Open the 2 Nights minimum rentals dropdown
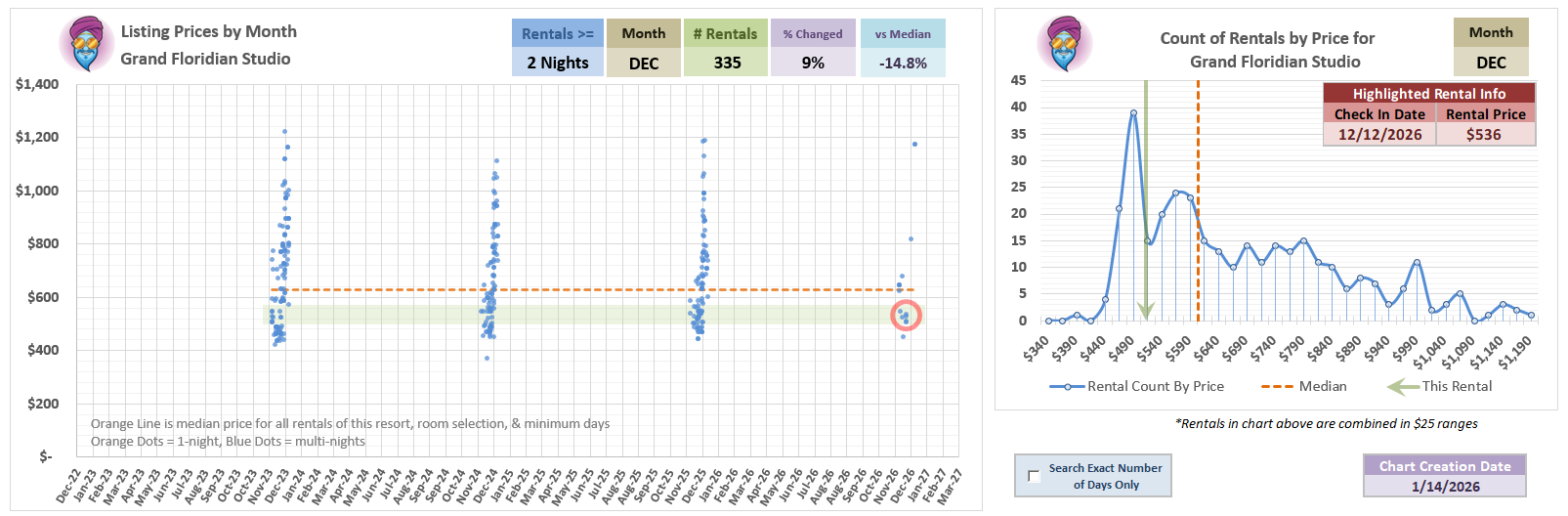This screenshot has width=1568, height=516. point(557,63)
